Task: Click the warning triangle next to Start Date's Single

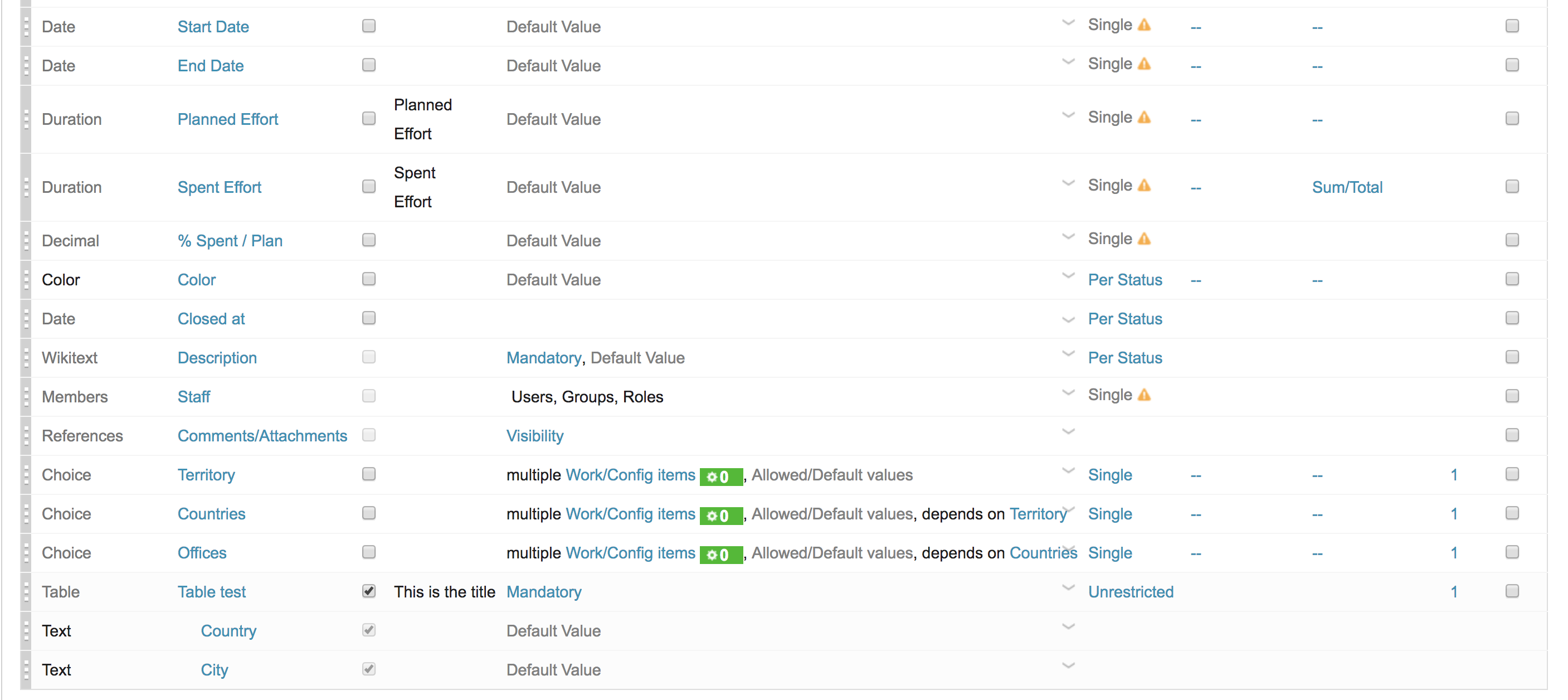Action: [x=1145, y=25]
